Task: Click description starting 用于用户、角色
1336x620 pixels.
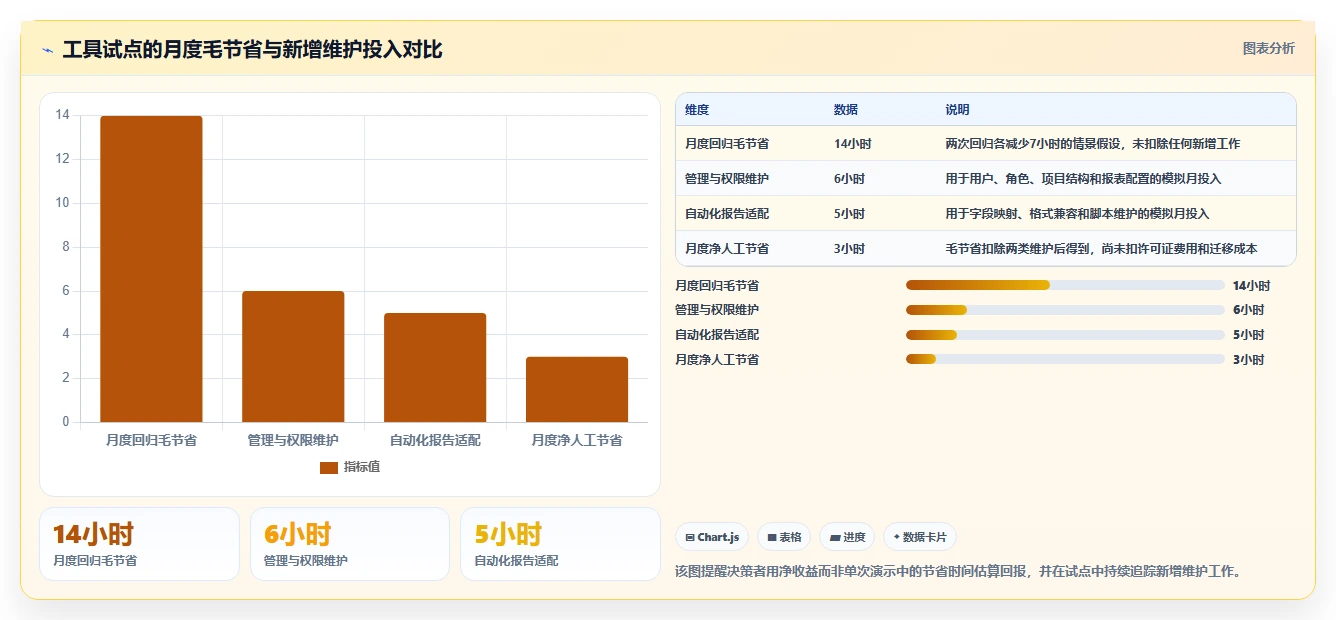Action: 1083,179
